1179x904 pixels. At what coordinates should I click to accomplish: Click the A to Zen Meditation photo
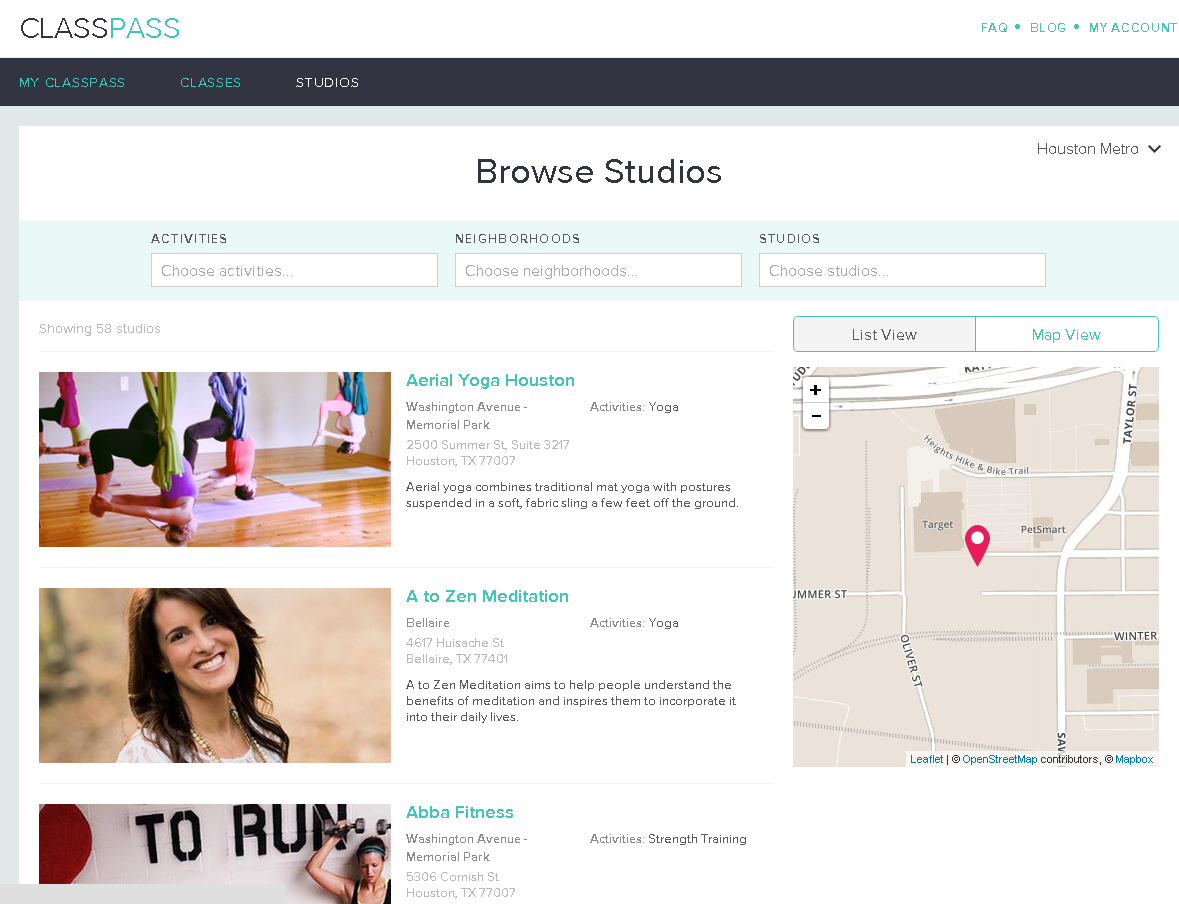pyautogui.click(x=215, y=675)
